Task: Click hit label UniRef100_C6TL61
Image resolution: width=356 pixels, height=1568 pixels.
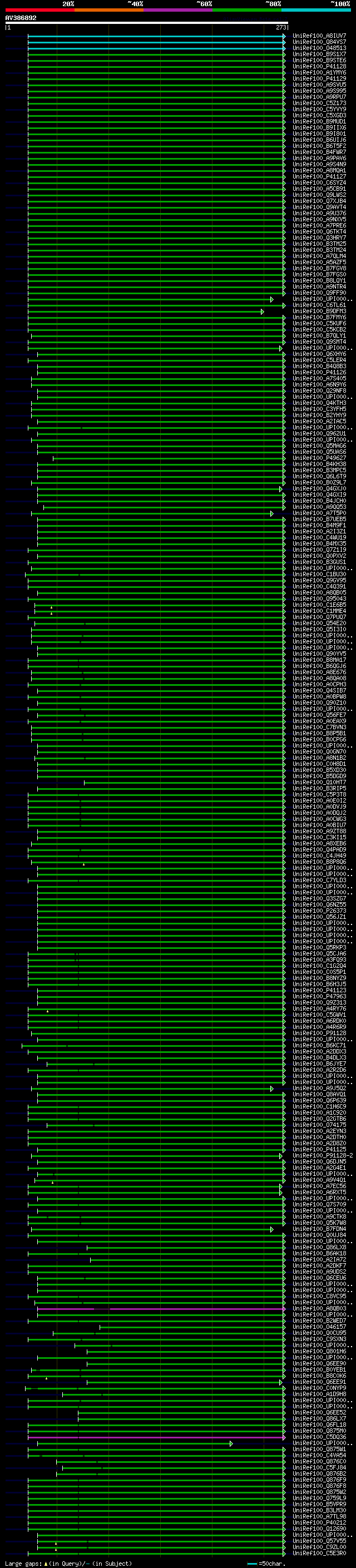Action: [x=319, y=305]
